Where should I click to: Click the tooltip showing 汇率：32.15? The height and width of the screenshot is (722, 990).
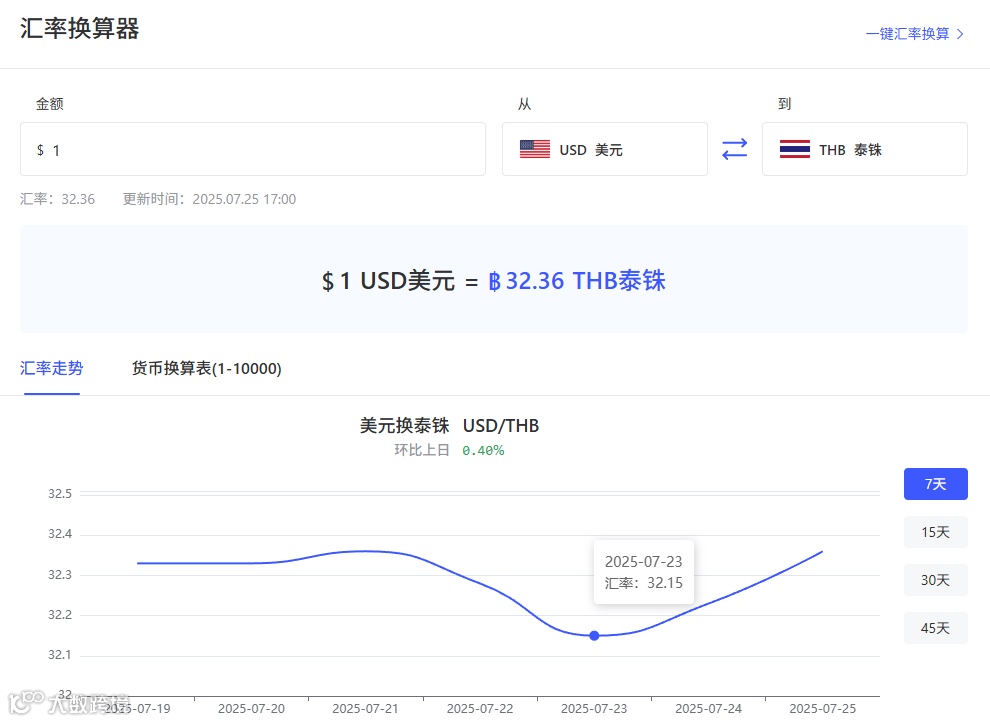[x=644, y=572]
